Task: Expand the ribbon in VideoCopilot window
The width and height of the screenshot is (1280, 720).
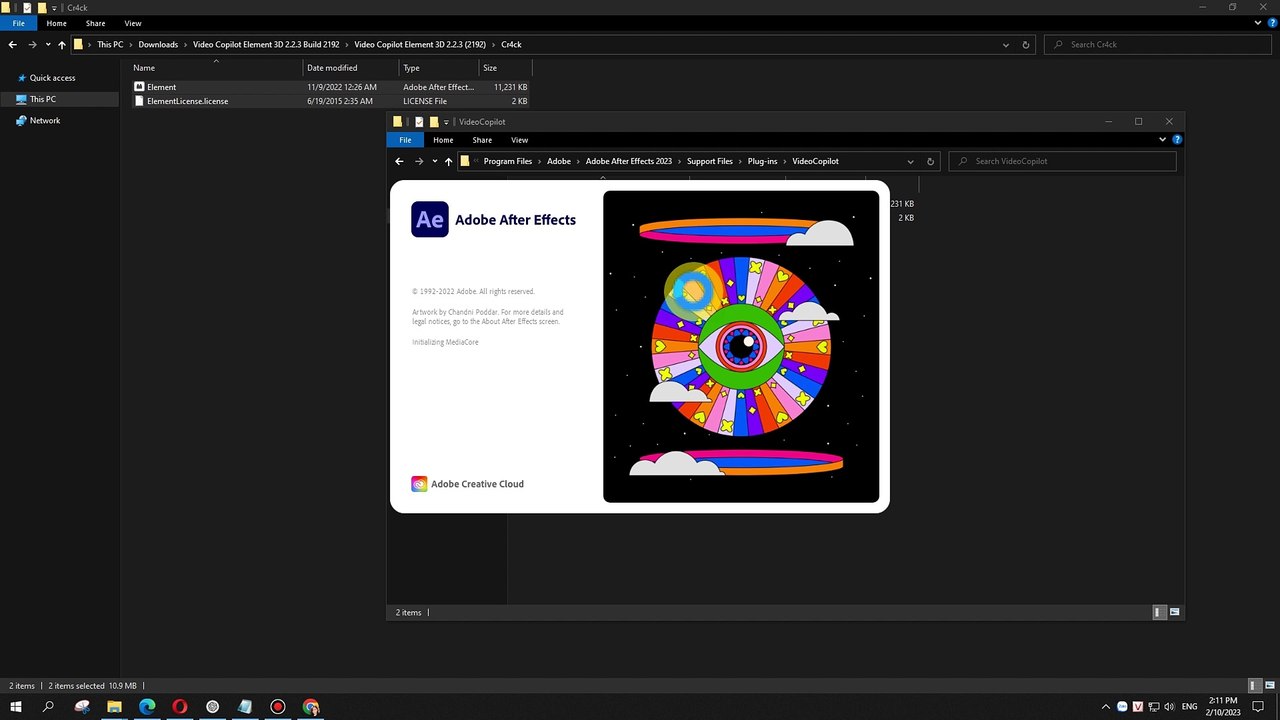Action: click(x=1164, y=140)
